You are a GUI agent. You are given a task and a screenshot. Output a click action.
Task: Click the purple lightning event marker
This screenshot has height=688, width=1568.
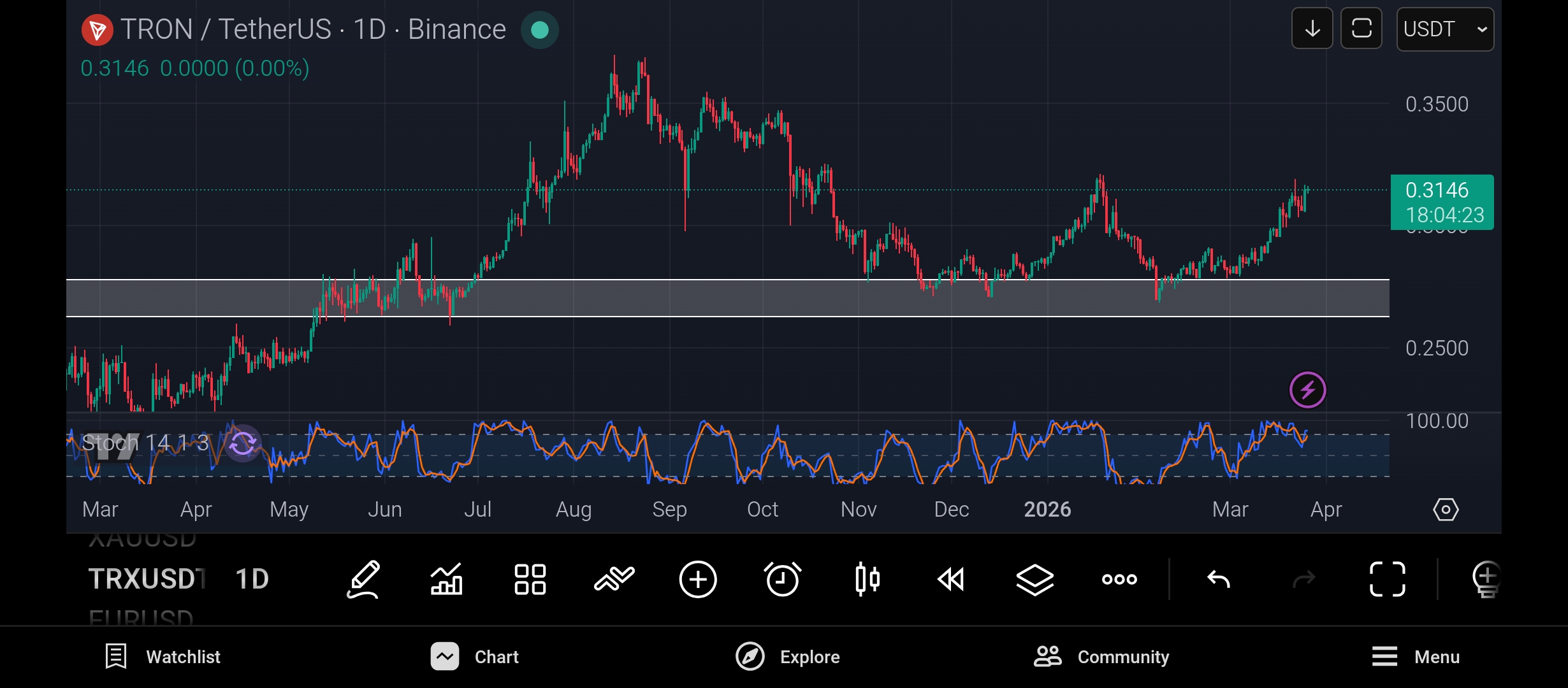(1307, 390)
